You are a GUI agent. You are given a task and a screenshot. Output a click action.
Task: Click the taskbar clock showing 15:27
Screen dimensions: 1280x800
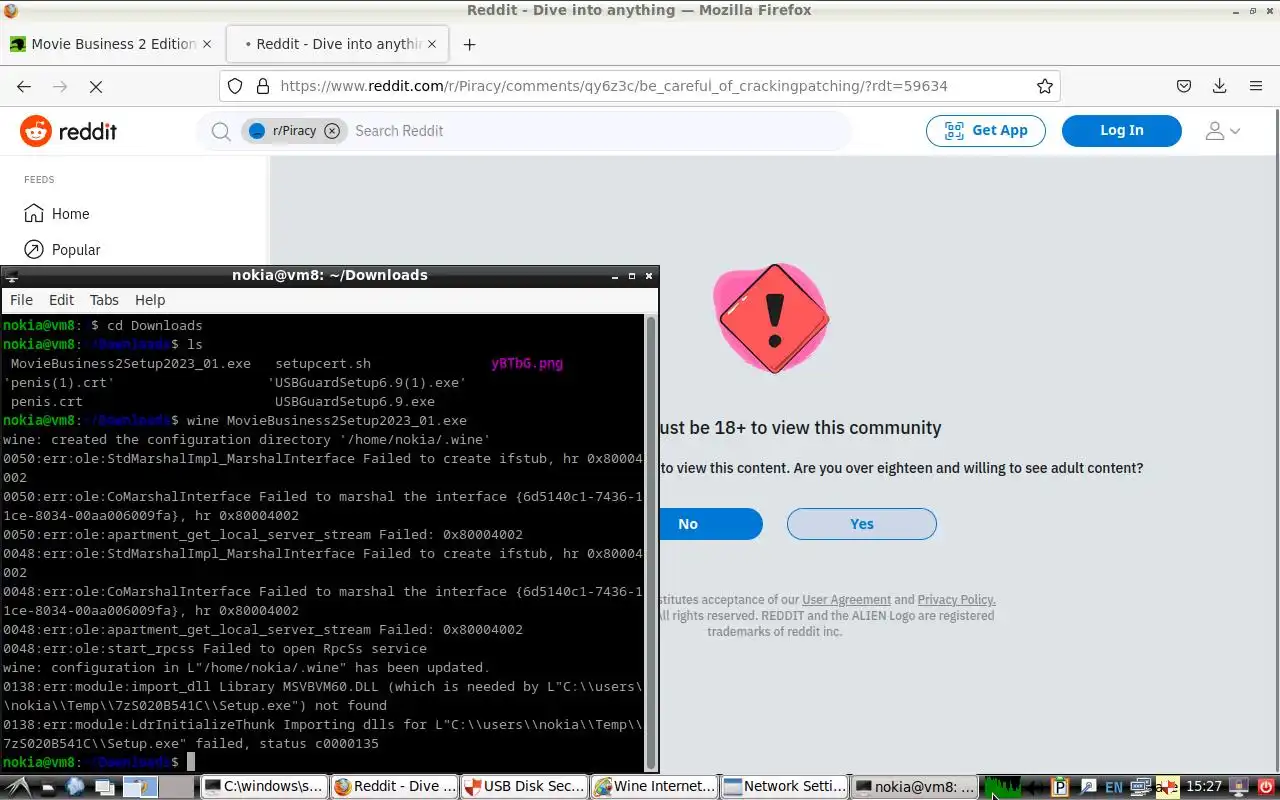point(1204,787)
